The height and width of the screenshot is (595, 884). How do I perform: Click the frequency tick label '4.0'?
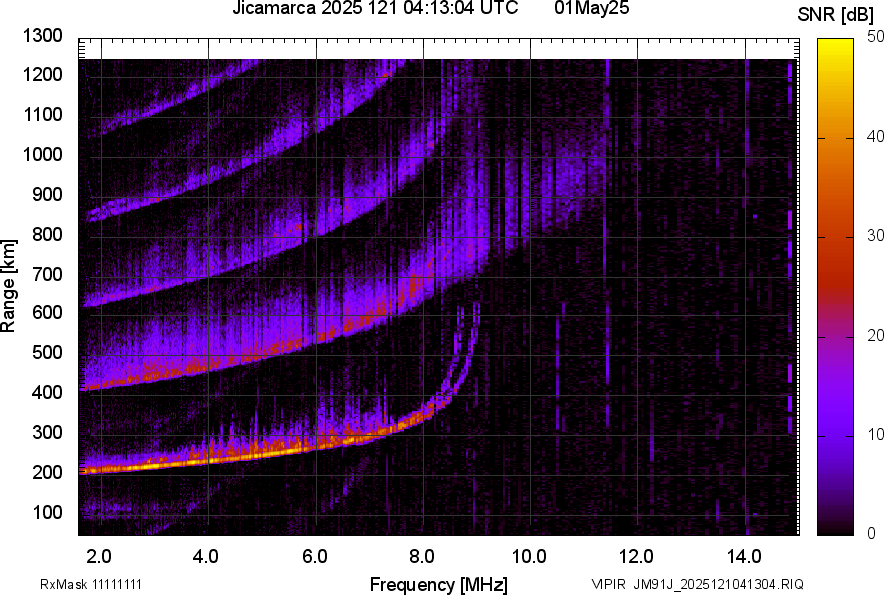(205, 557)
